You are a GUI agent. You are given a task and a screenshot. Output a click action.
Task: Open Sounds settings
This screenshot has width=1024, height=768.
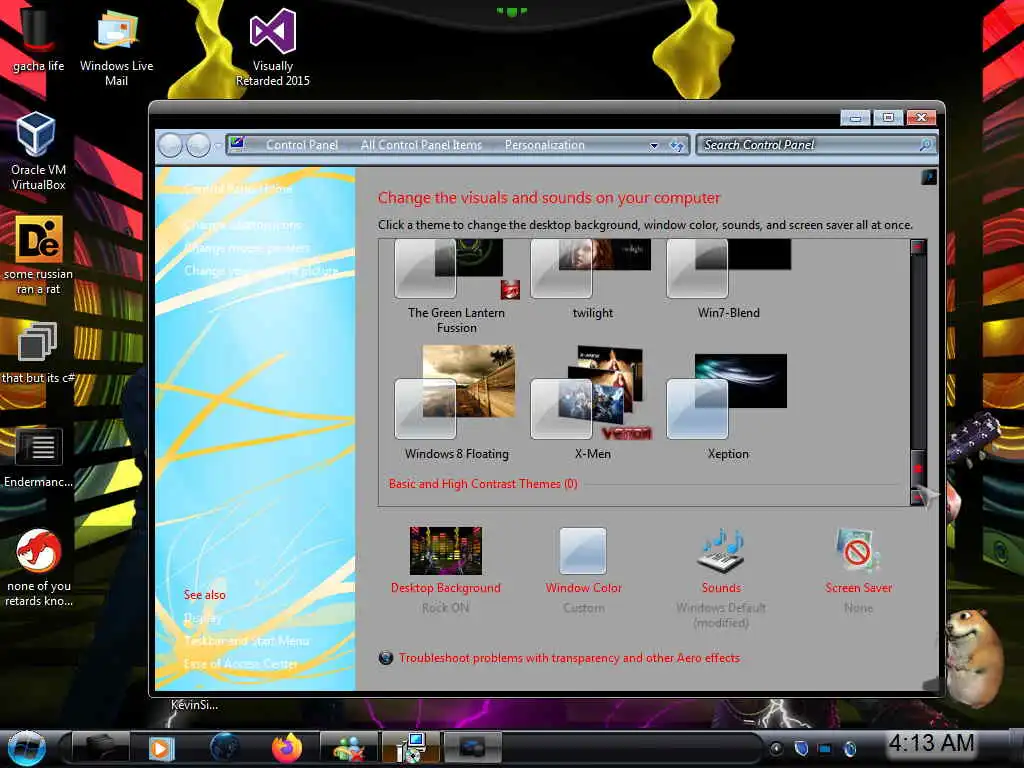pos(721,560)
